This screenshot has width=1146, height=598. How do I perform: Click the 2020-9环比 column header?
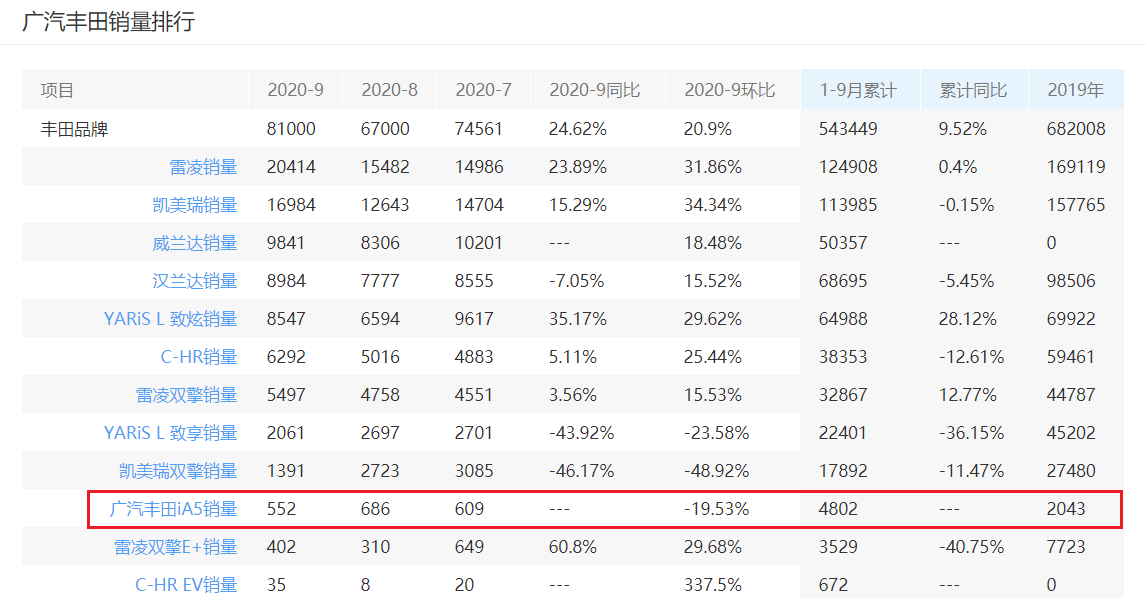point(729,90)
